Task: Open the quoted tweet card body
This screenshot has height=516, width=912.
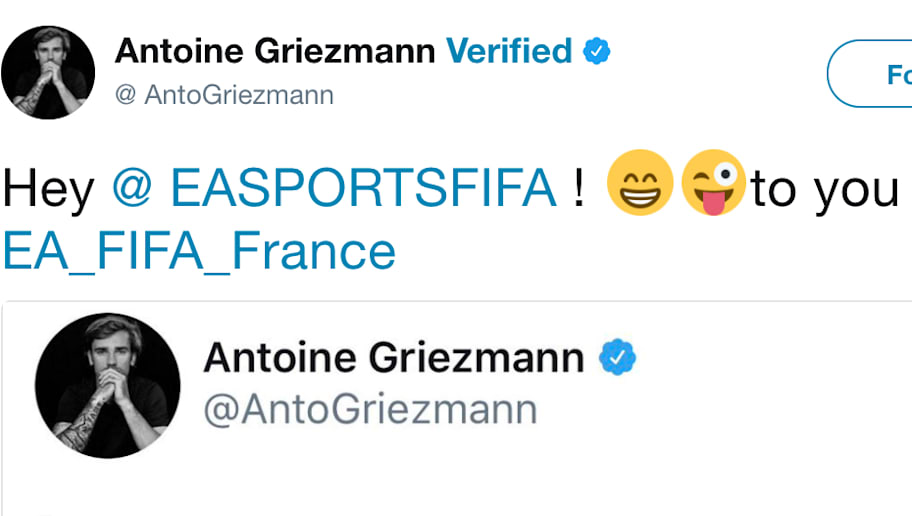Action: pyautogui.click(x=457, y=408)
